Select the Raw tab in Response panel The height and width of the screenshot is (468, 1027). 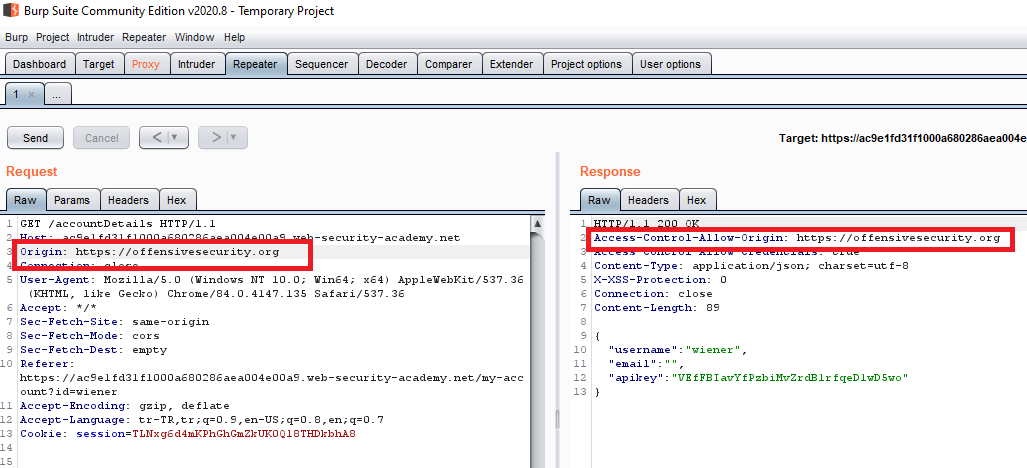pyautogui.click(x=599, y=200)
